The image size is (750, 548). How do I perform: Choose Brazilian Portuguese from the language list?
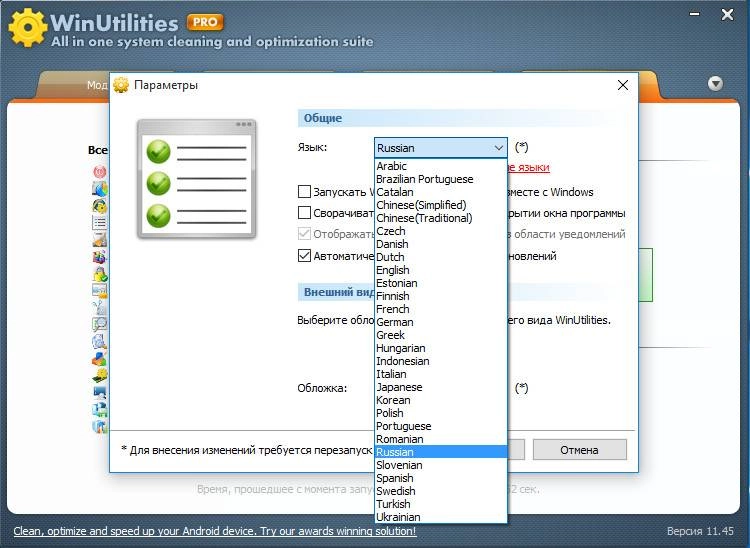pyautogui.click(x=441, y=179)
